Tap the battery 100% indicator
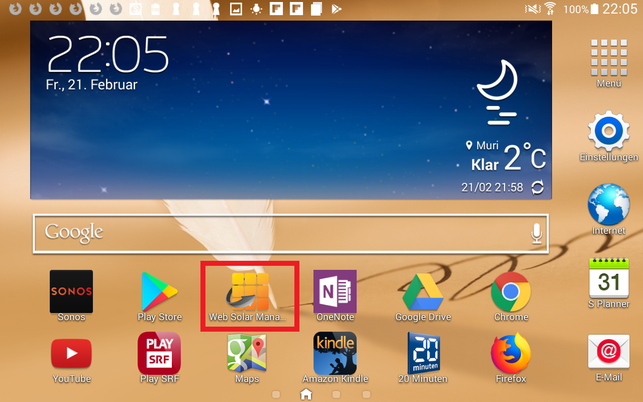The width and height of the screenshot is (643, 402). coord(581,9)
